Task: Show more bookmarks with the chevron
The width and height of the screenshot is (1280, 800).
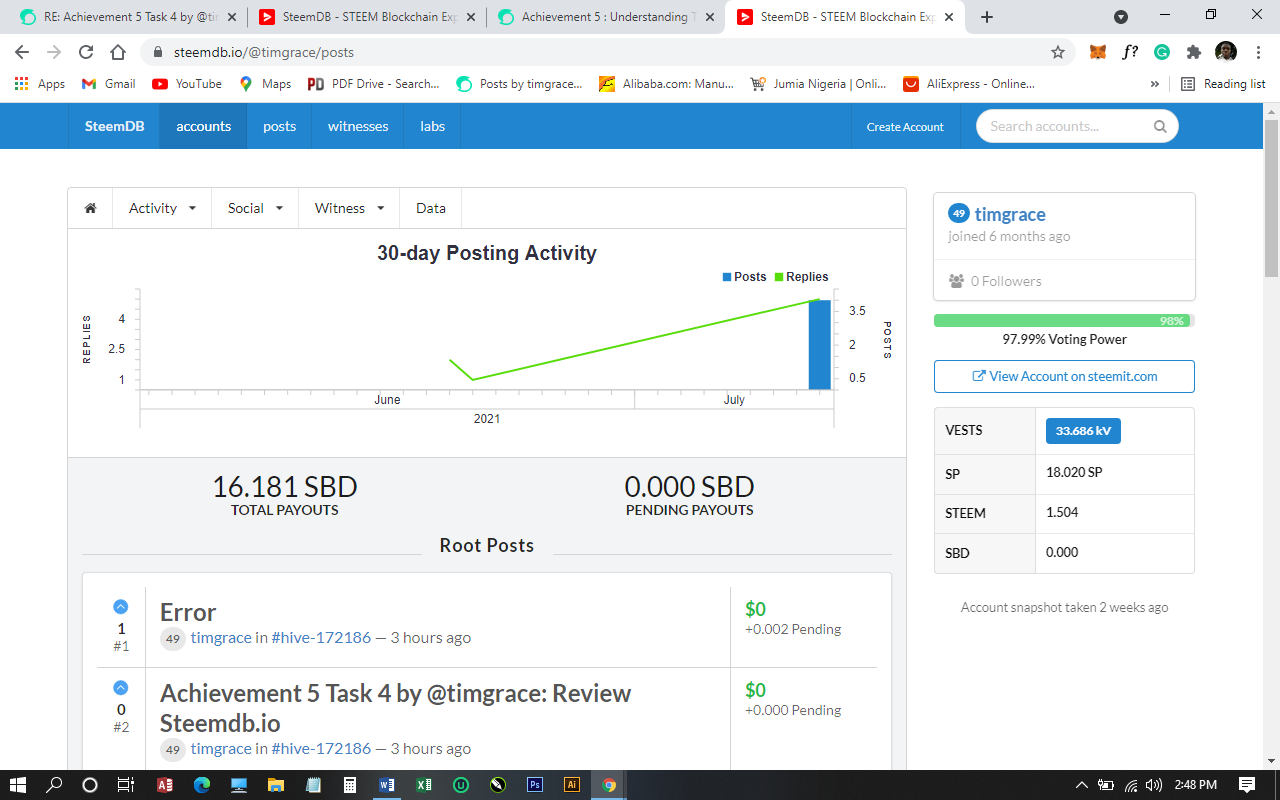Action: pos(1155,84)
